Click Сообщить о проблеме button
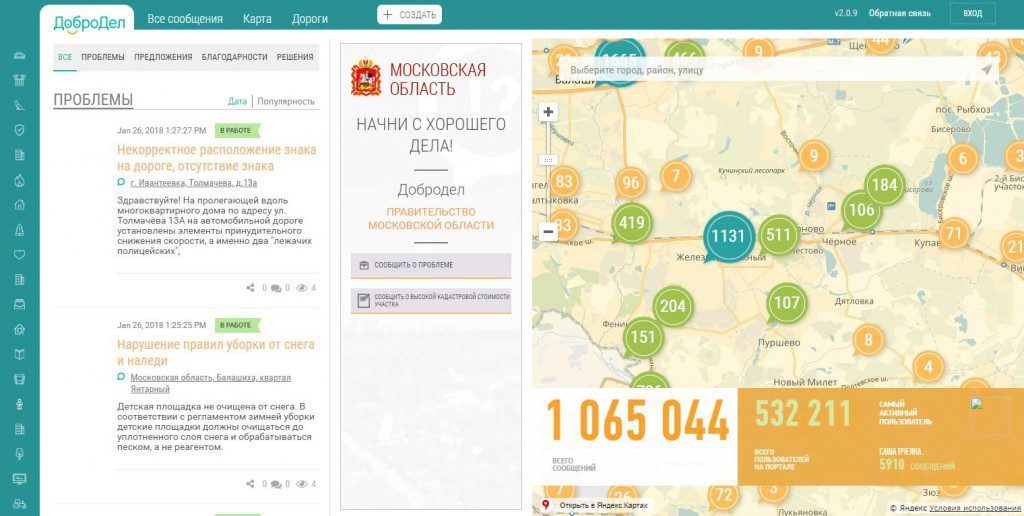This screenshot has height=516, width=1024. coord(431,265)
